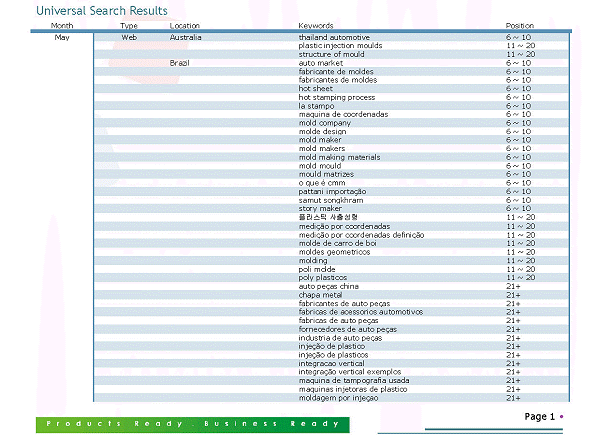Viewport: 600px width, 443px height.
Task: Select keyword mold making materials
Action: [339, 157]
